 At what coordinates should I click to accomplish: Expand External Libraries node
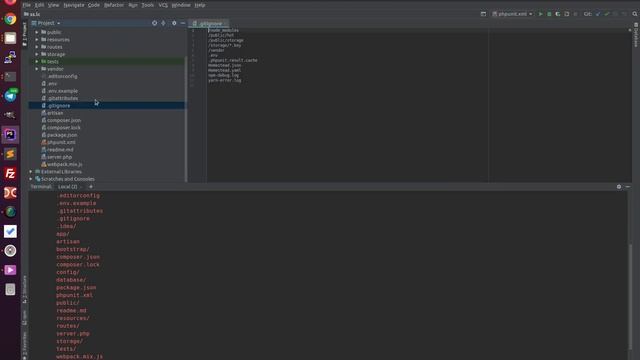pyautogui.click(x=31, y=172)
